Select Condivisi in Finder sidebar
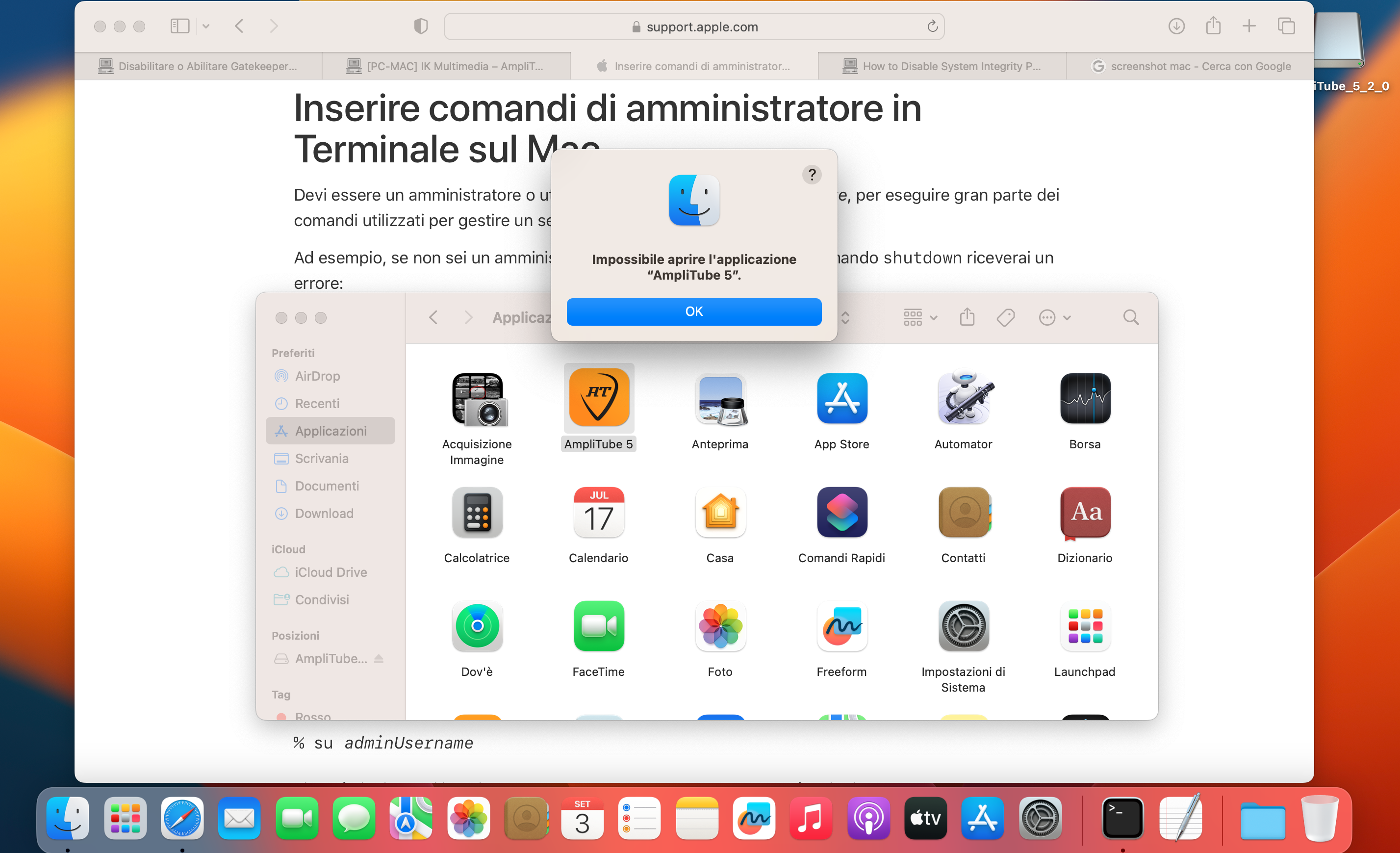The height and width of the screenshot is (853, 1400). pyautogui.click(x=330, y=599)
